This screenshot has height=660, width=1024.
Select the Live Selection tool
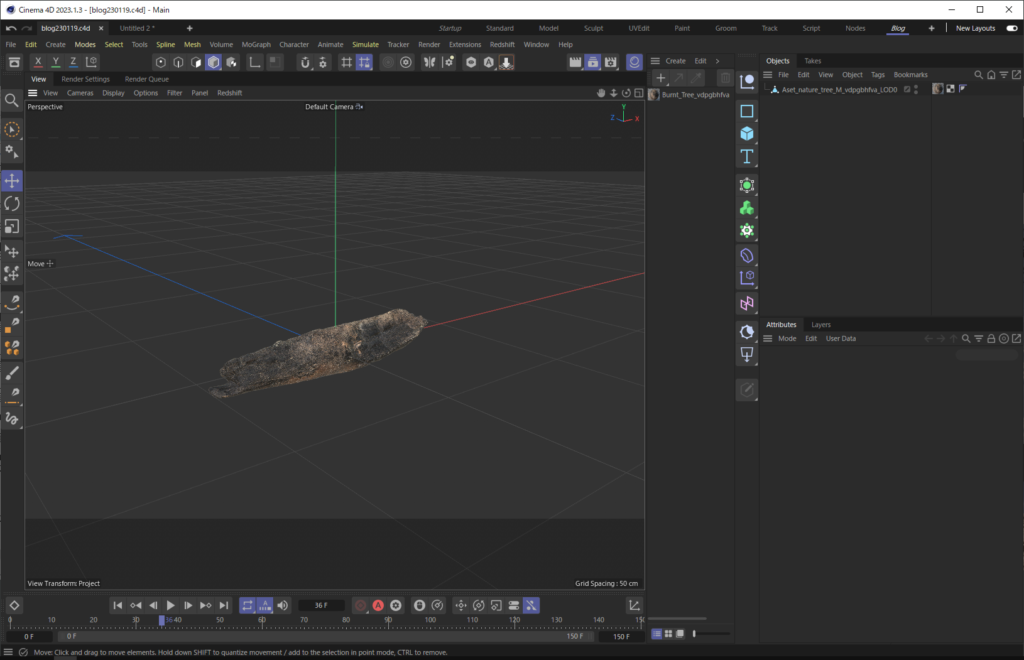[x=12, y=129]
